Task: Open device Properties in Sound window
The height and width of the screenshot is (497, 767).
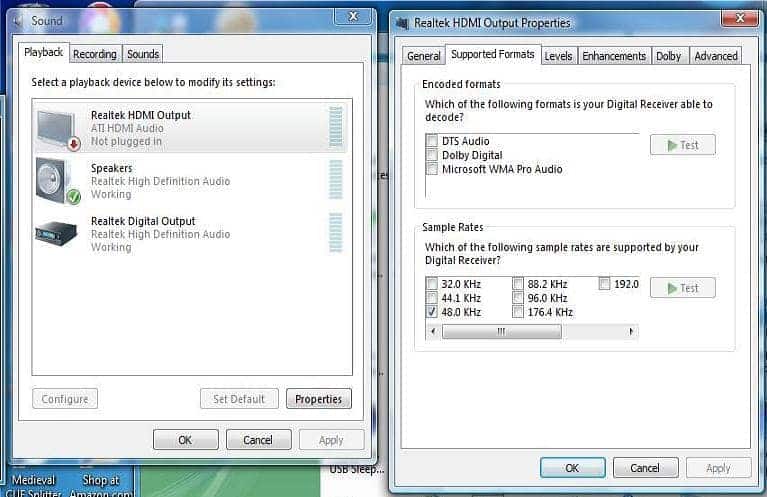Action: click(318, 399)
